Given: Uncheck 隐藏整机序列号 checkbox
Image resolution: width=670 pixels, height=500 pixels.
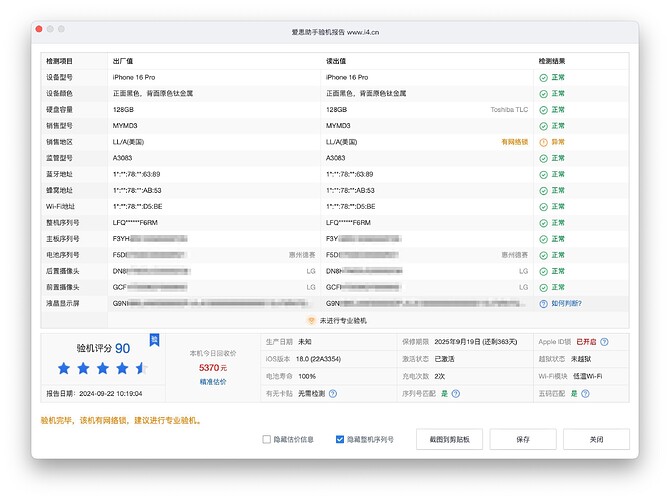Looking at the screenshot, I should click(340, 439).
